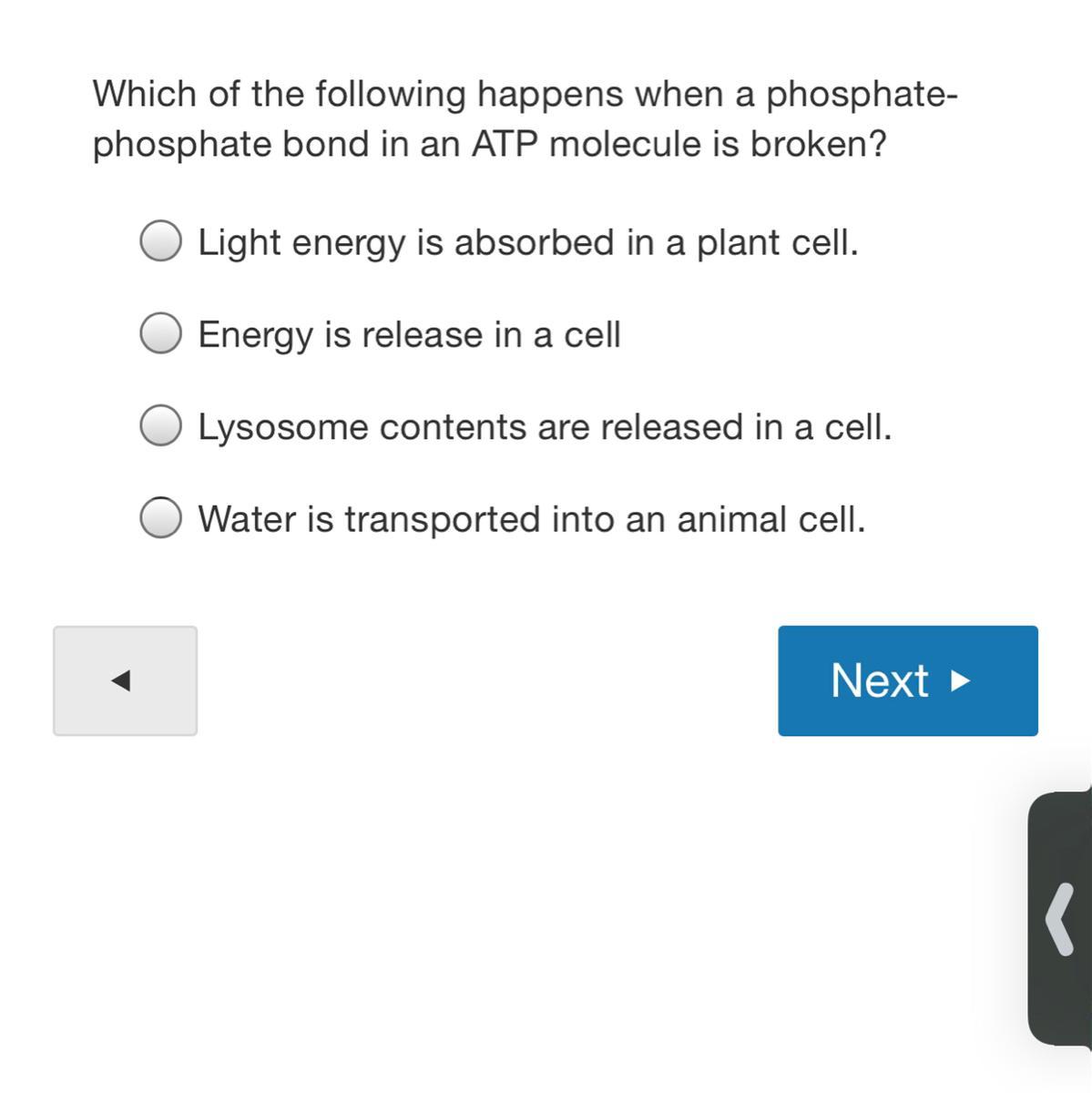Click the answer text "Water is transported into an animal cell."
The height and width of the screenshot is (1093, 1092).
pyautogui.click(x=532, y=520)
